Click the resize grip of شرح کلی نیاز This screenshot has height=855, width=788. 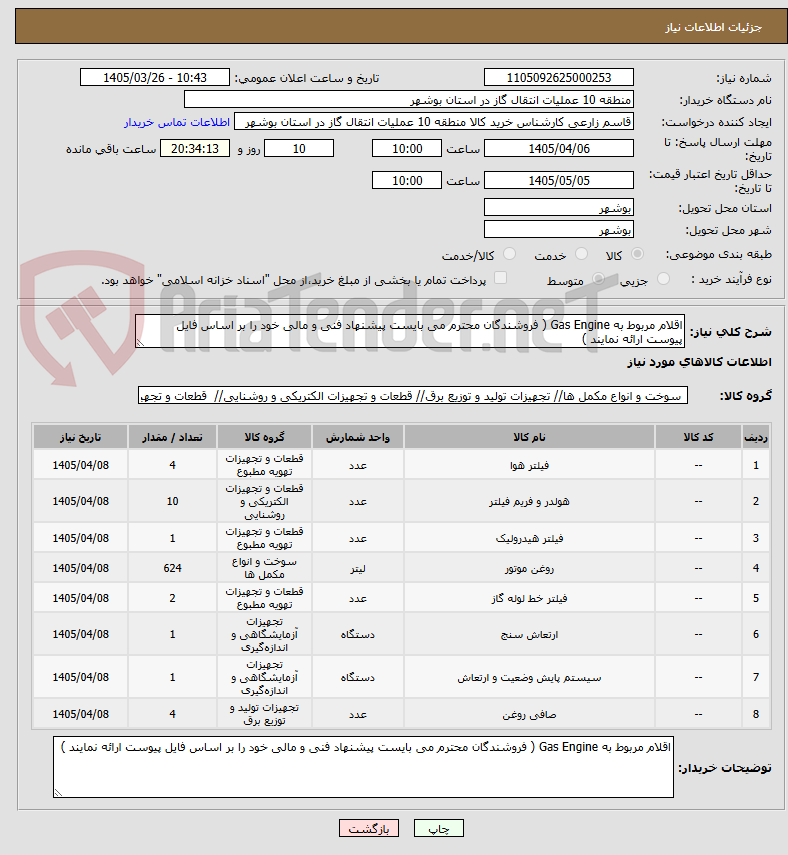140,343
